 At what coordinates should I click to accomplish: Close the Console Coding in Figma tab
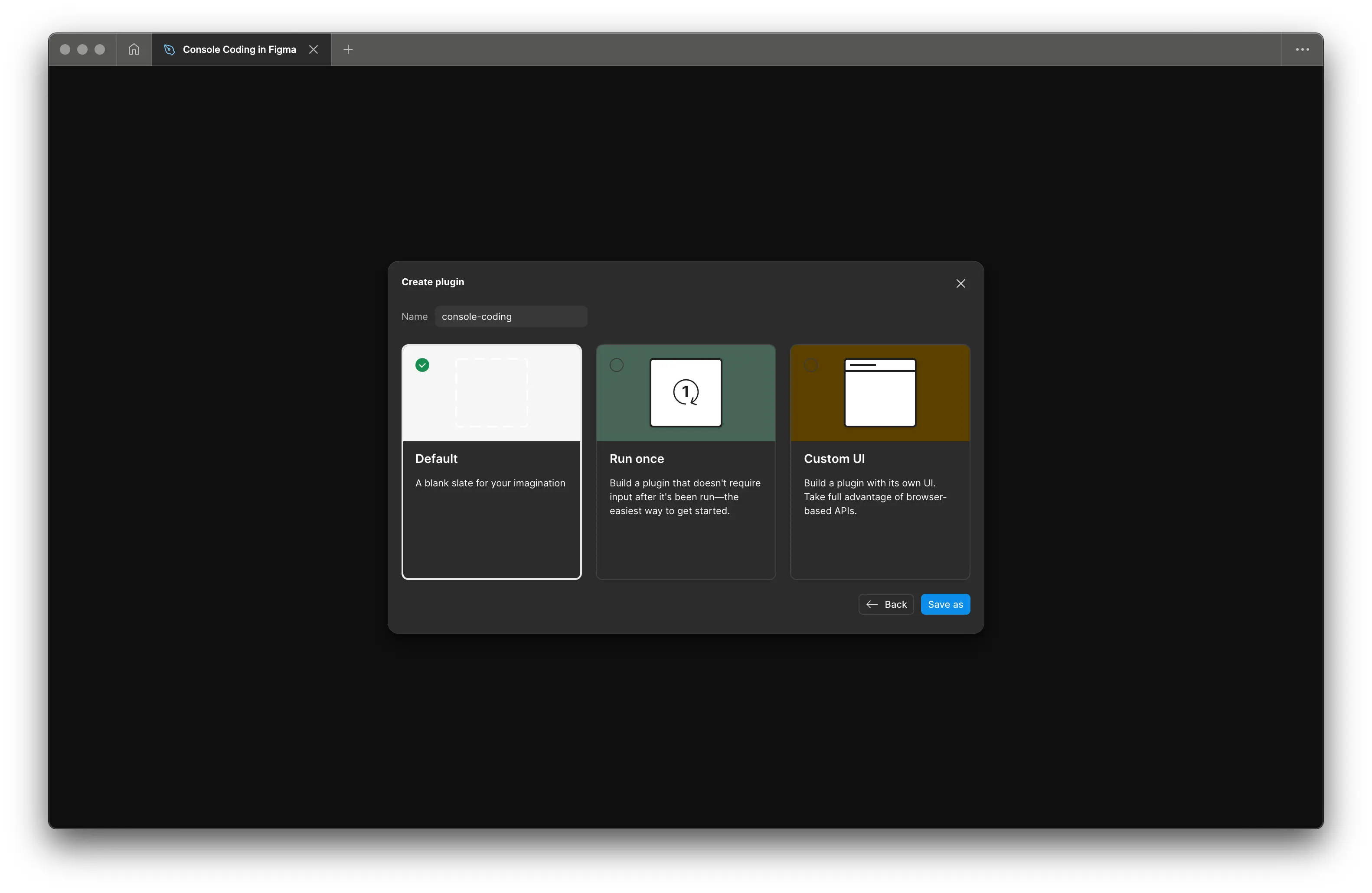coord(314,49)
